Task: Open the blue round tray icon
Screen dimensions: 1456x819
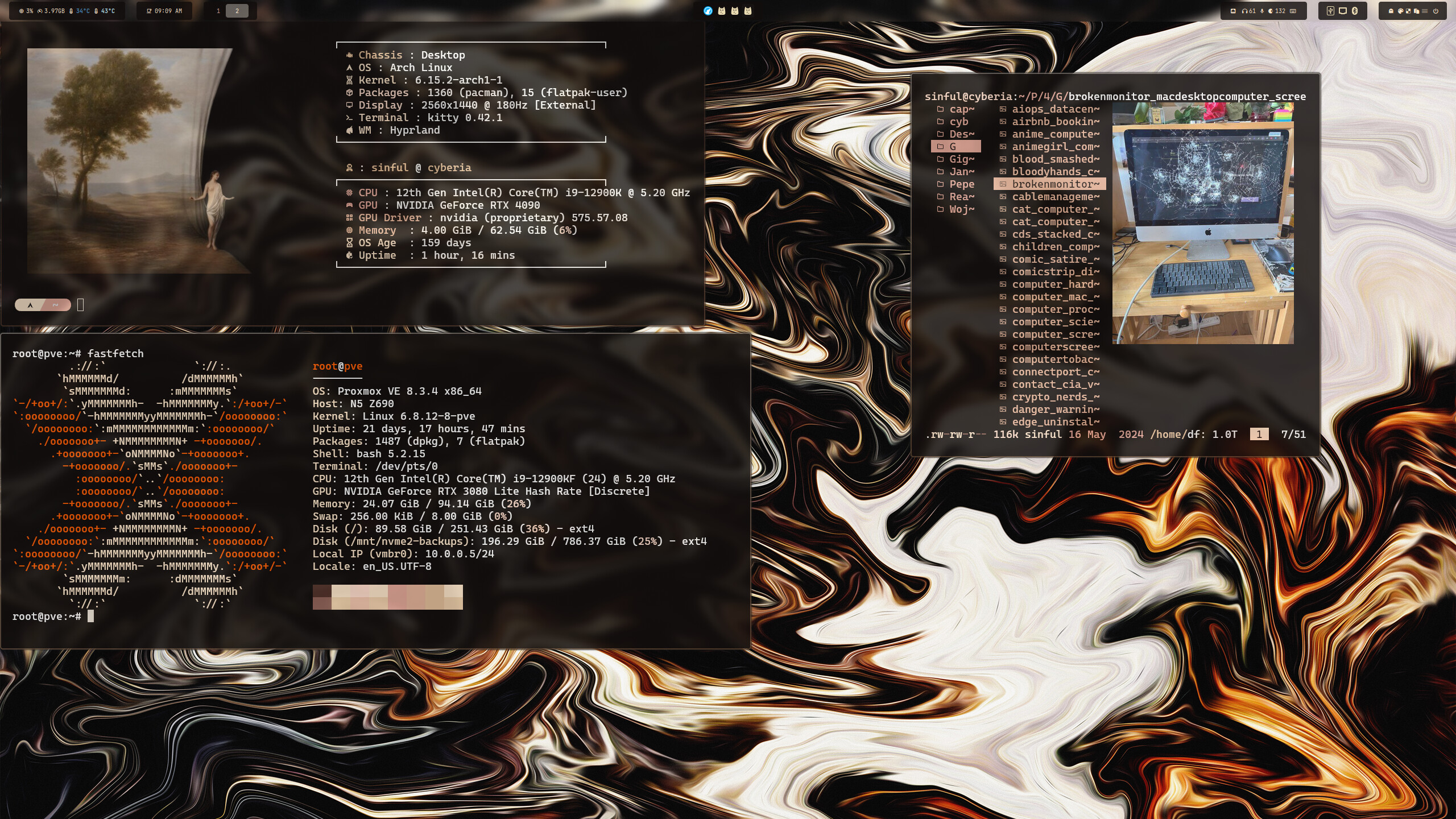Action: click(708, 11)
